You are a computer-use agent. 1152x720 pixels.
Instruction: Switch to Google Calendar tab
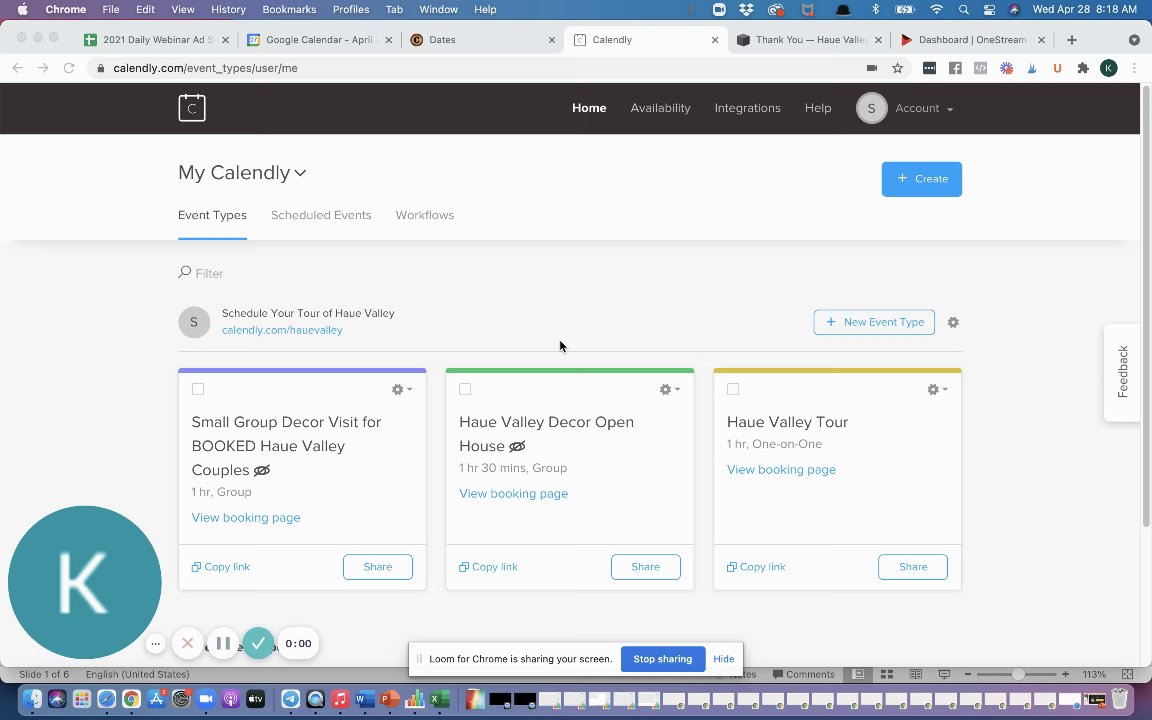tap(321, 40)
